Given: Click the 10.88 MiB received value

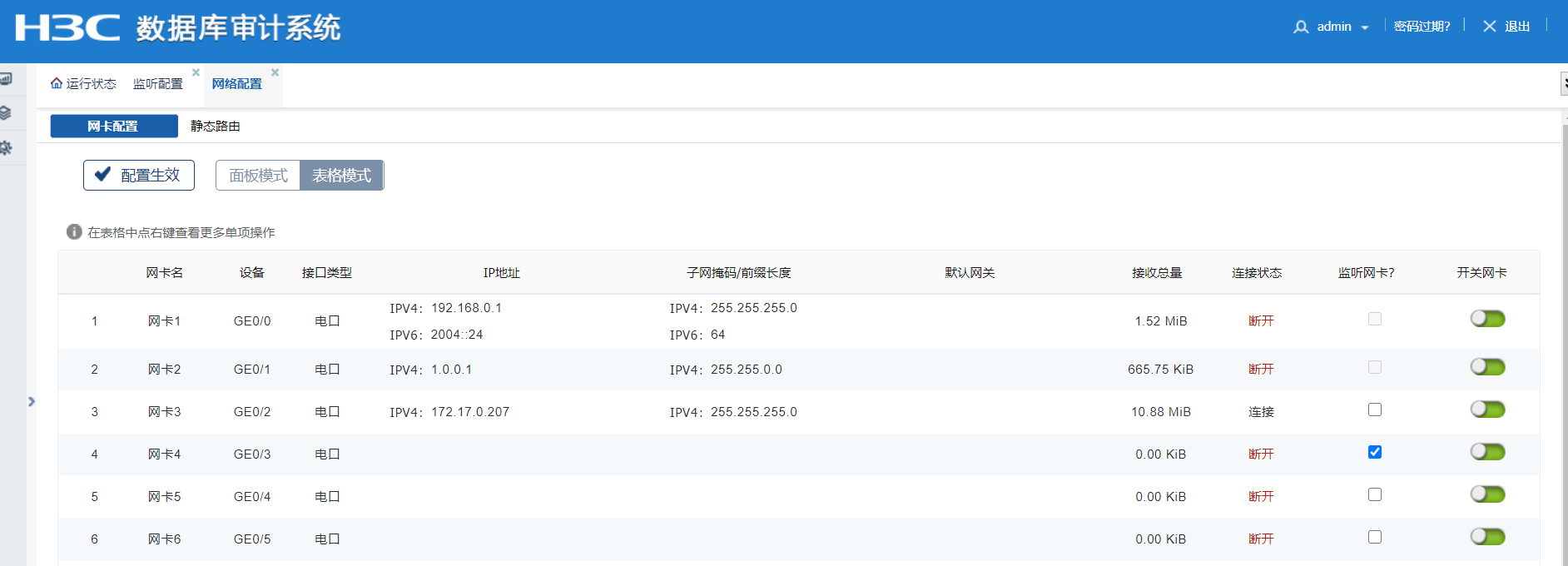Looking at the screenshot, I should tap(1161, 412).
